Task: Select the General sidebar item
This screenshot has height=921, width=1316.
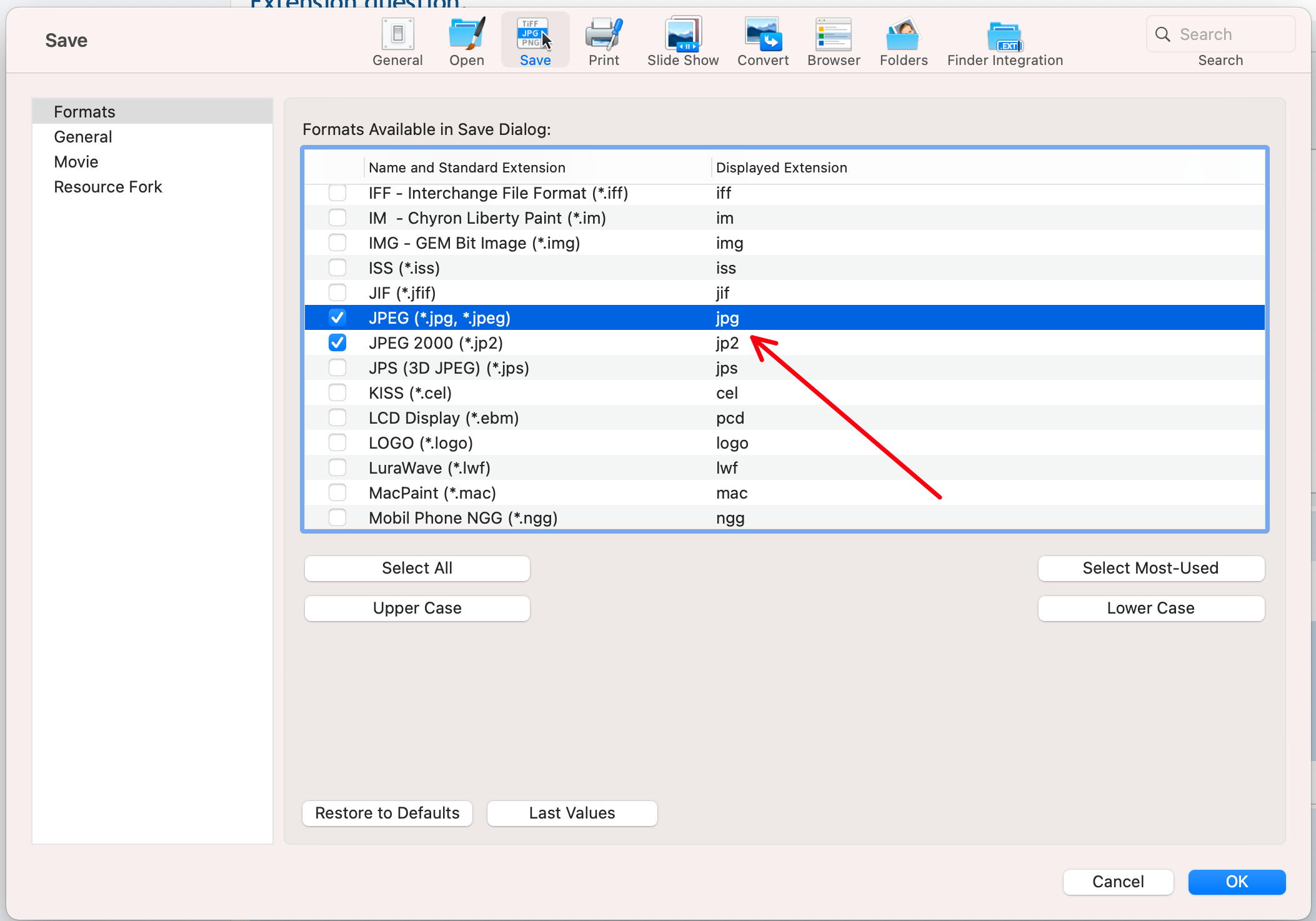Action: tap(152, 136)
